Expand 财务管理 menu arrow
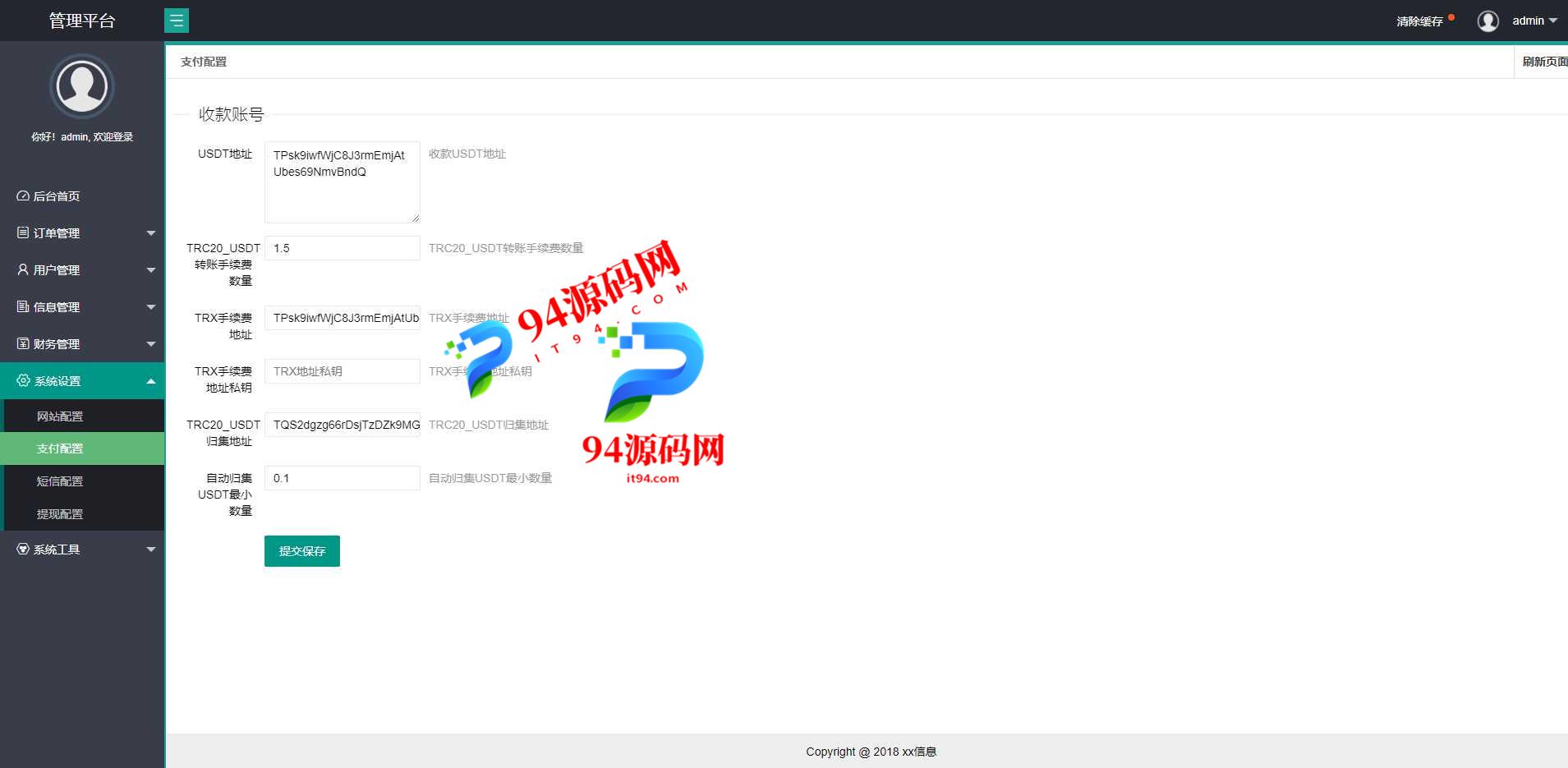1568x768 pixels. 151,344
